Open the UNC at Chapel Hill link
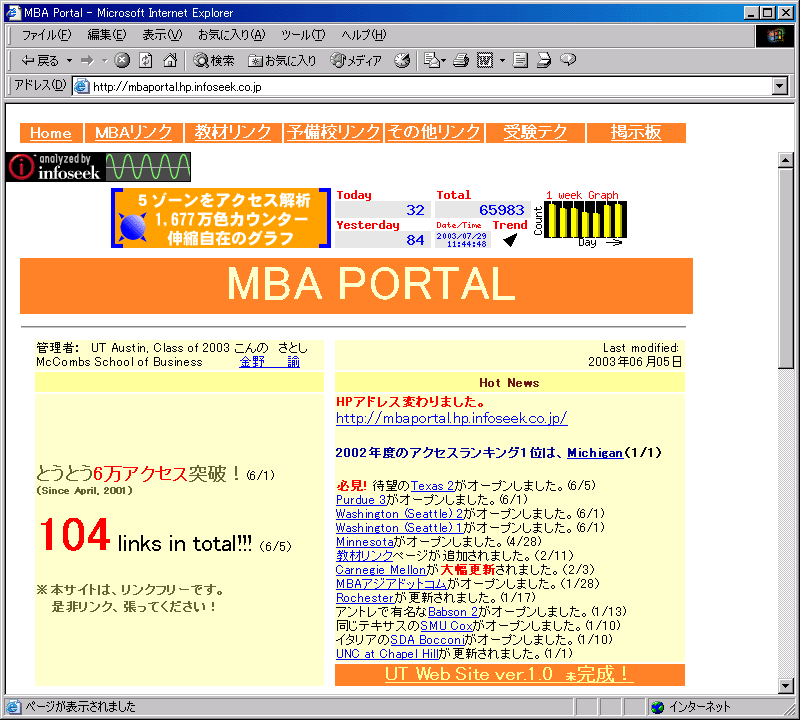The width and height of the screenshot is (800, 720). (387, 654)
